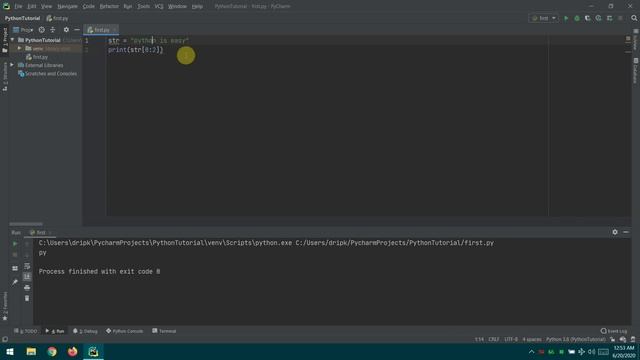The height and width of the screenshot is (360, 640).
Task: Collapse the PythonTutorial root folder
Action: (x=13, y=40)
